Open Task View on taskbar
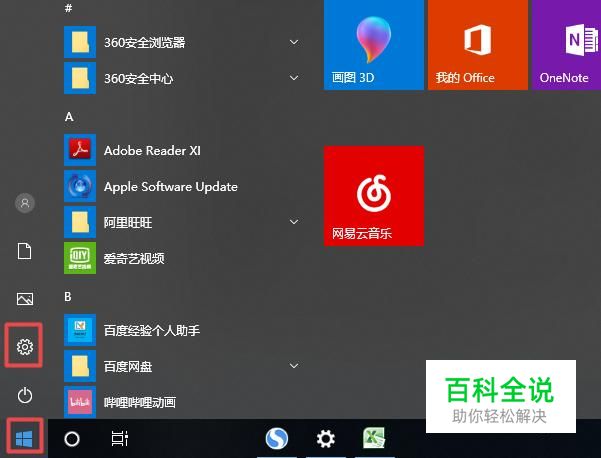The width and height of the screenshot is (601, 458). point(120,439)
